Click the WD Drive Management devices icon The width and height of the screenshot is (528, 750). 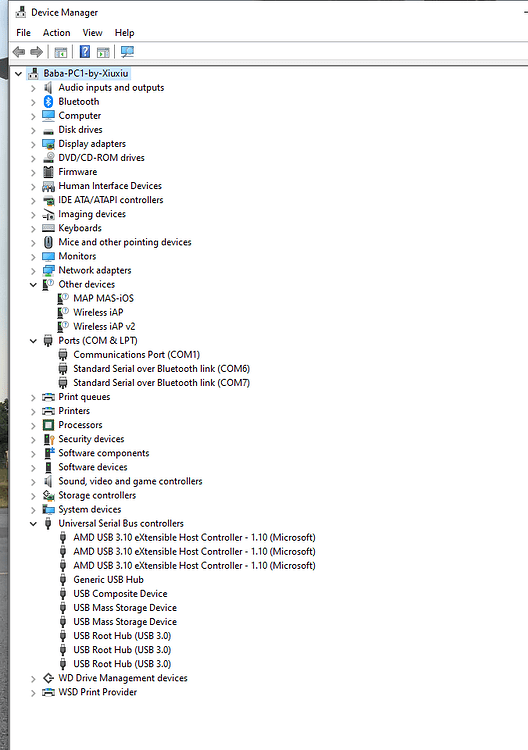pos(48,678)
